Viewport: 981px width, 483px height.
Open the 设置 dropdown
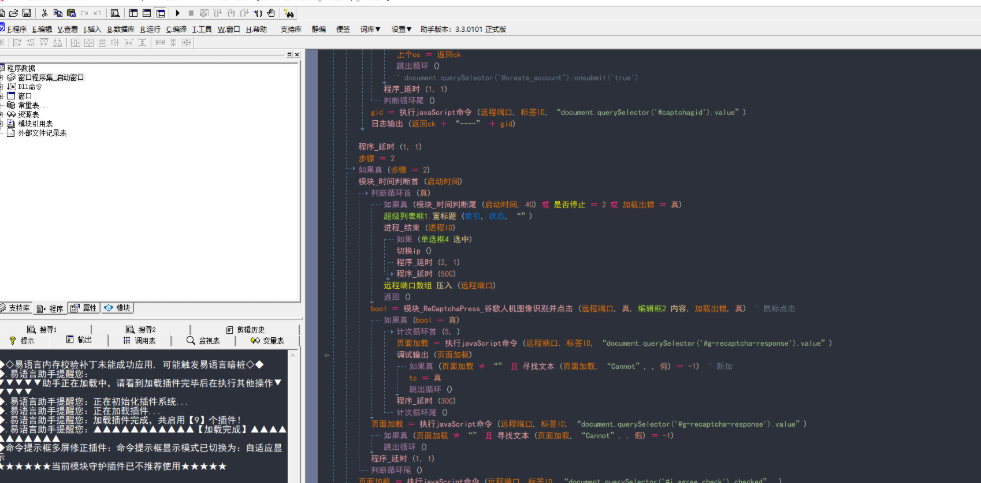[401, 30]
